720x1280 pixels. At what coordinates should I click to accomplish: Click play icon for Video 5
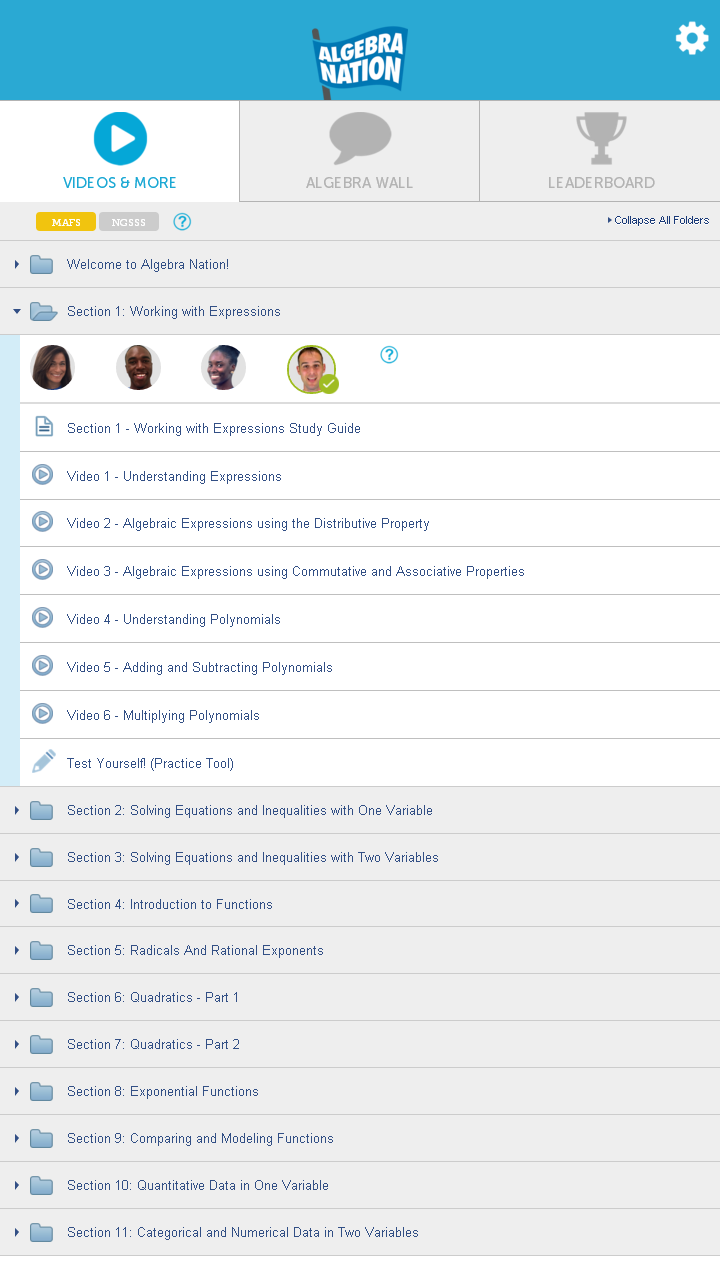point(42,665)
